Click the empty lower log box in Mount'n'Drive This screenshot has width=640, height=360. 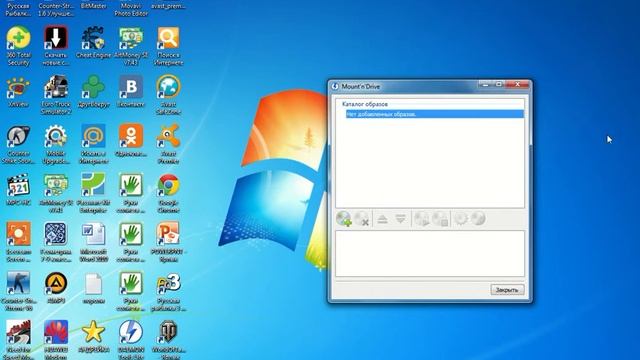(430, 253)
